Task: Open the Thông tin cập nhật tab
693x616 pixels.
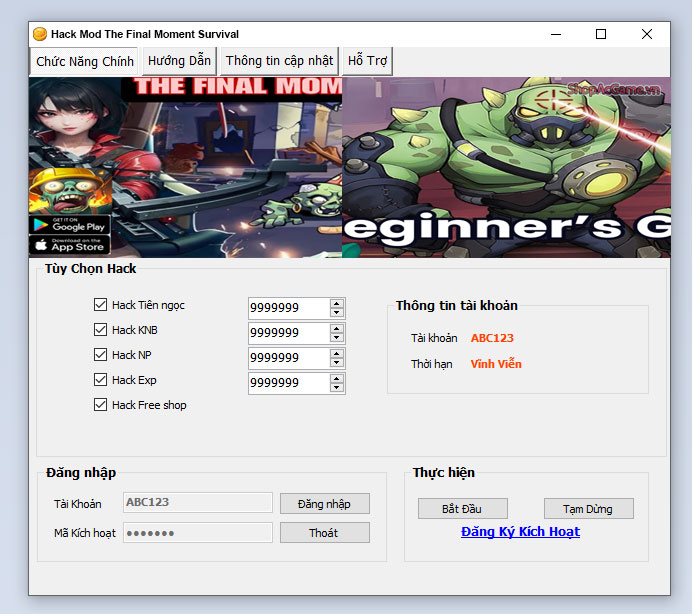Action: tap(279, 61)
